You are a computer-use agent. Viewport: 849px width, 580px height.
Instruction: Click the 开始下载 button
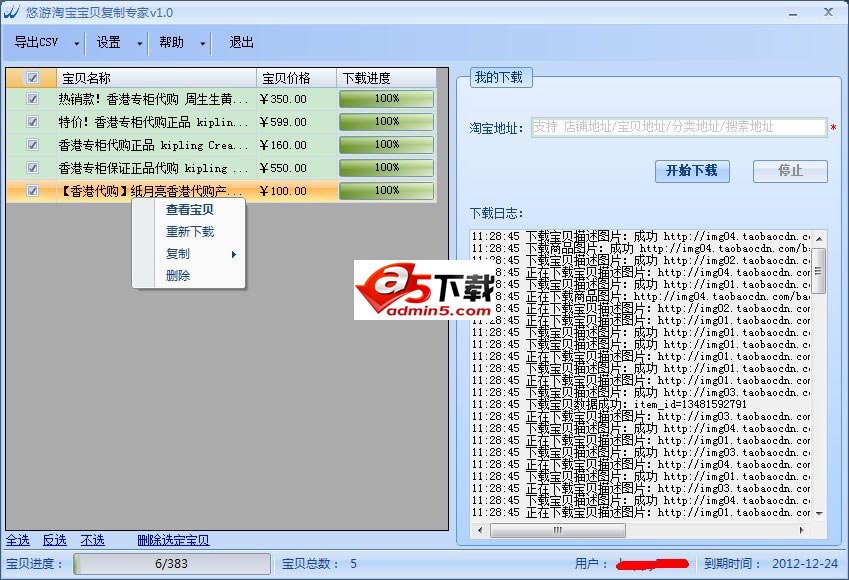[692, 171]
